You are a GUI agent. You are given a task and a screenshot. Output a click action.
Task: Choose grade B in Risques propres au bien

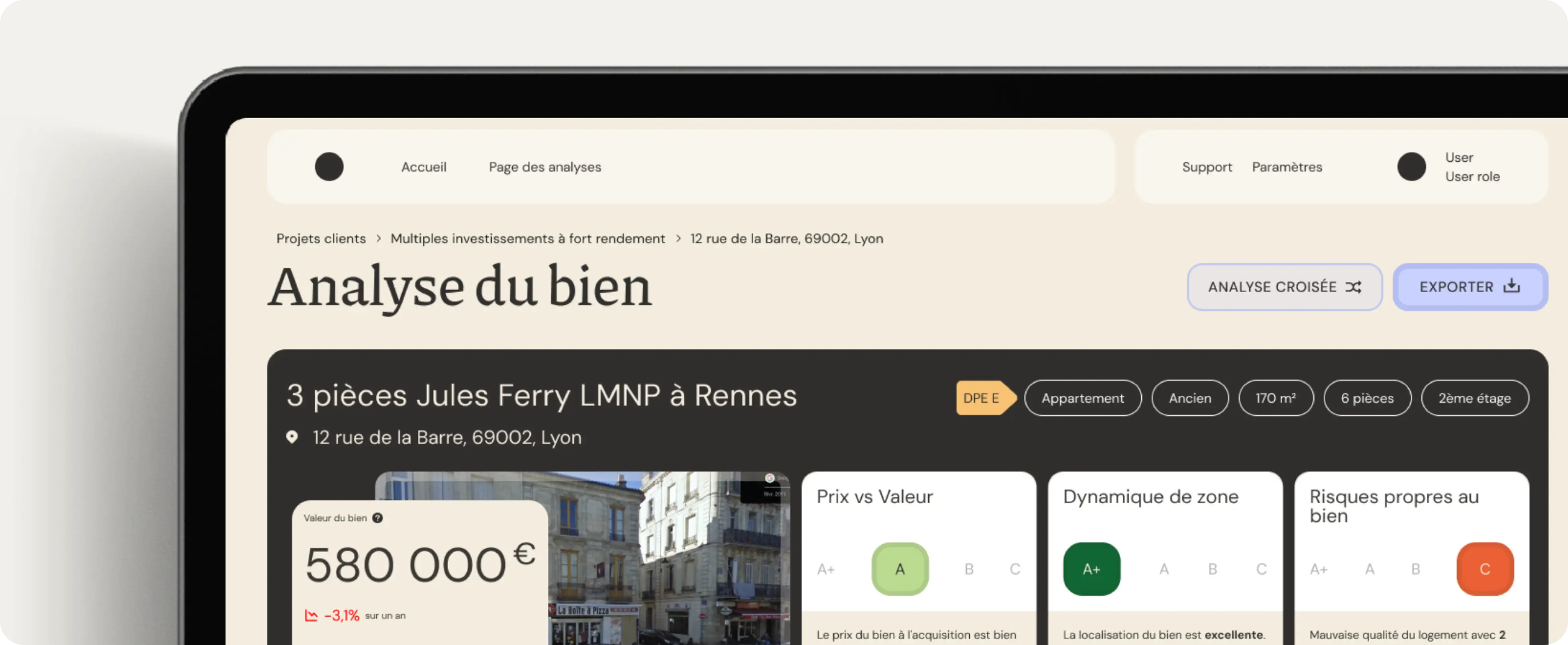tap(1416, 569)
